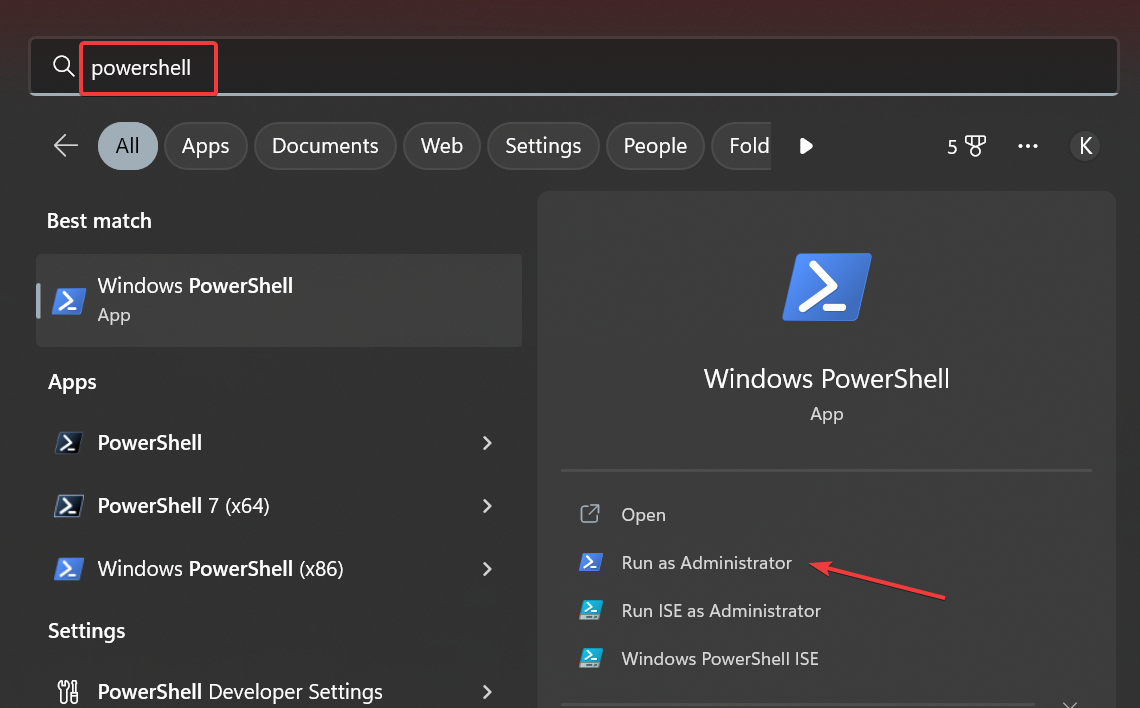Image resolution: width=1140 pixels, height=708 pixels.
Task: Click the K account avatar
Action: 1085,146
